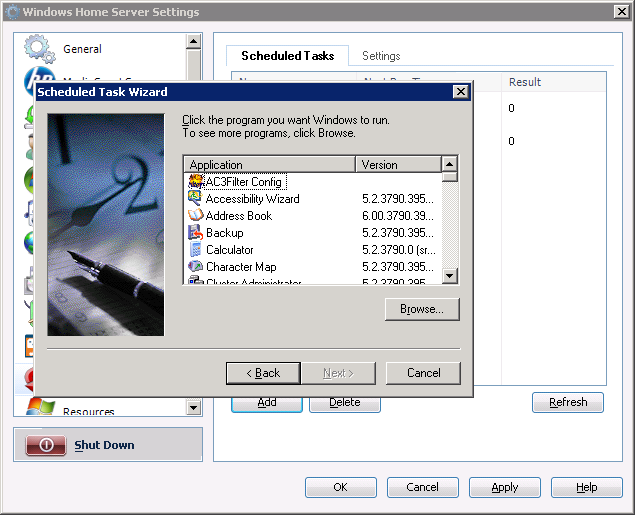The width and height of the screenshot is (635, 515).
Task: Click the Result column header
Action: (554, 82)
